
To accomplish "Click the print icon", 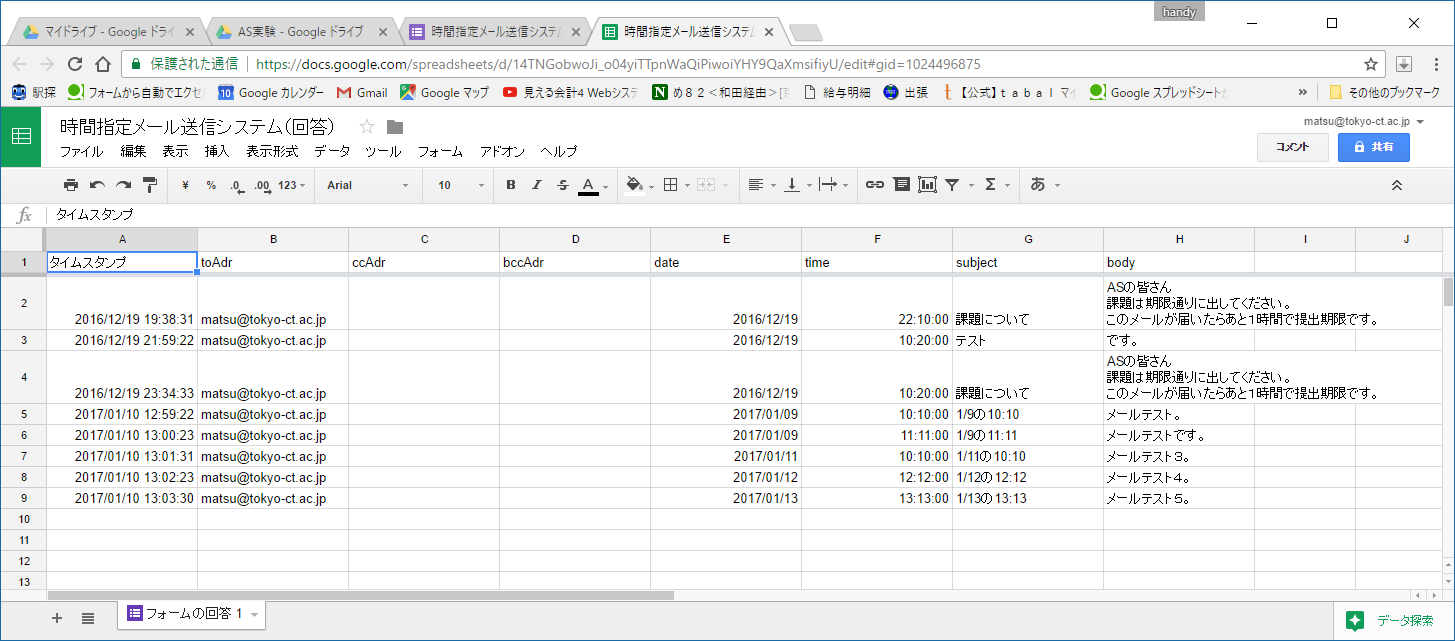I will click(x=71, y=185).
